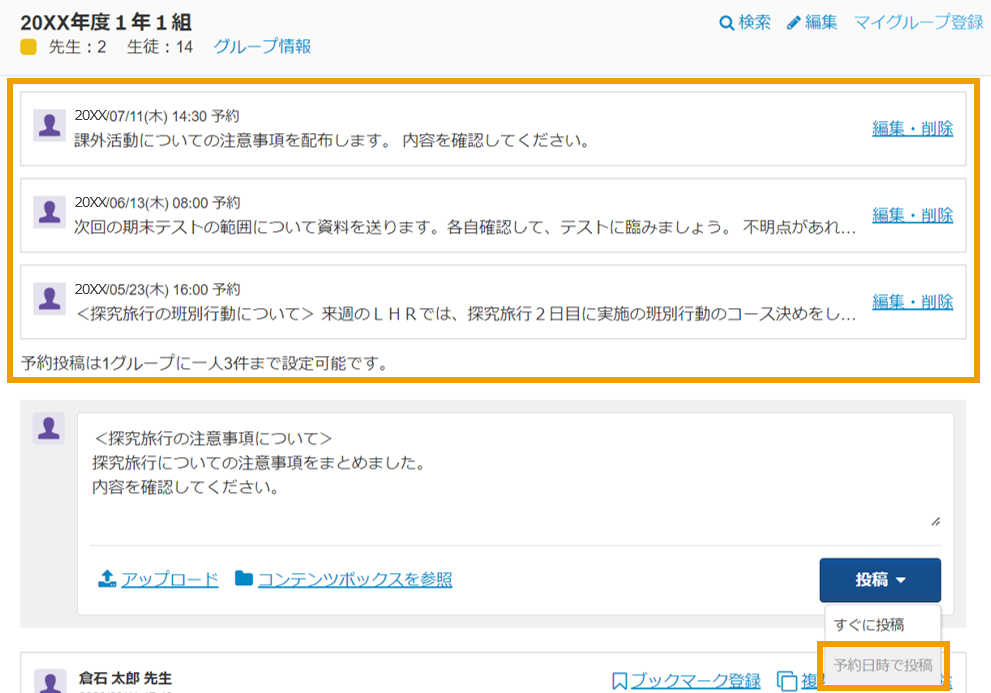
Task: Click the yellow group color square
Action: pyautogui.click(x=28, y=47)
